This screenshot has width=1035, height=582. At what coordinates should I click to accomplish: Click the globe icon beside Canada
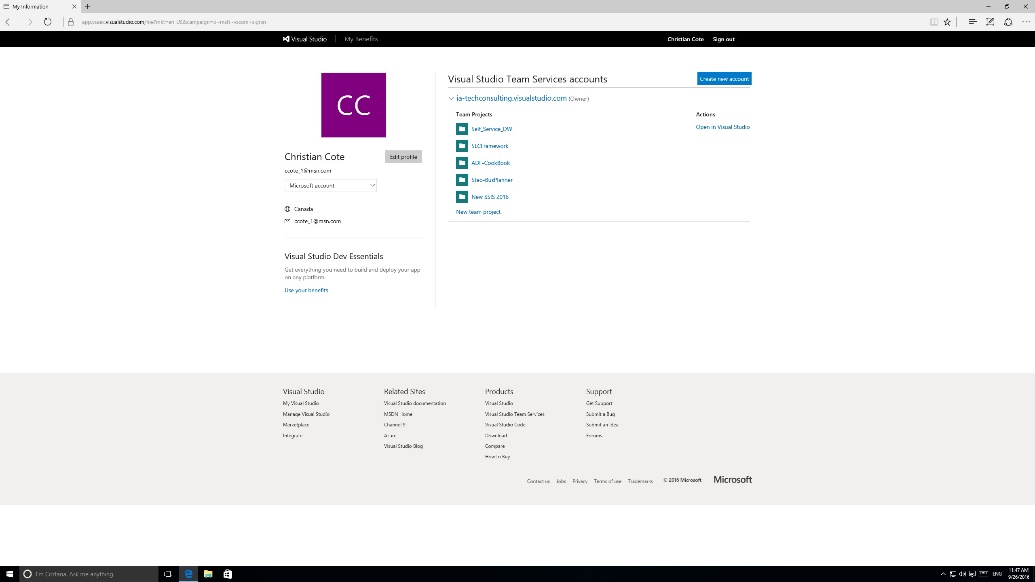[287, 209]
